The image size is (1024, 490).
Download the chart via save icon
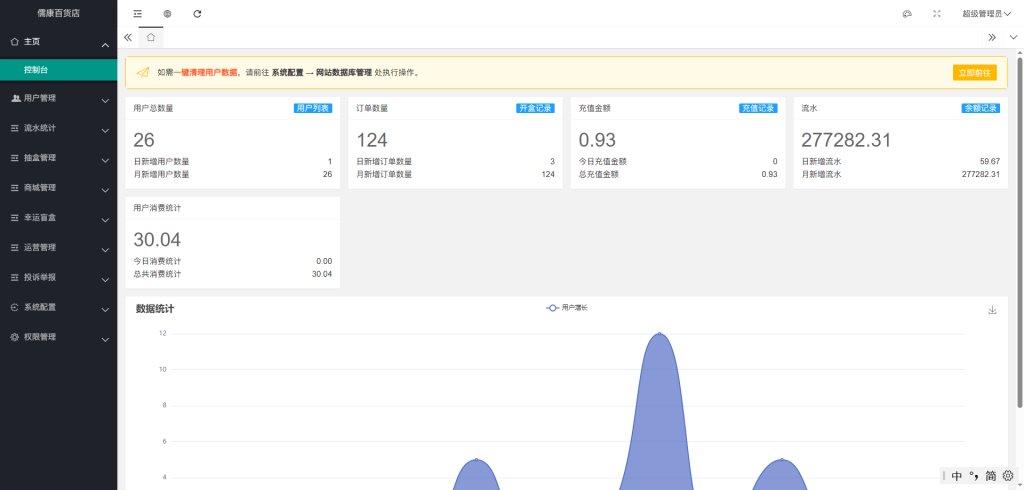pyautogui.click(x=993, y=310)
